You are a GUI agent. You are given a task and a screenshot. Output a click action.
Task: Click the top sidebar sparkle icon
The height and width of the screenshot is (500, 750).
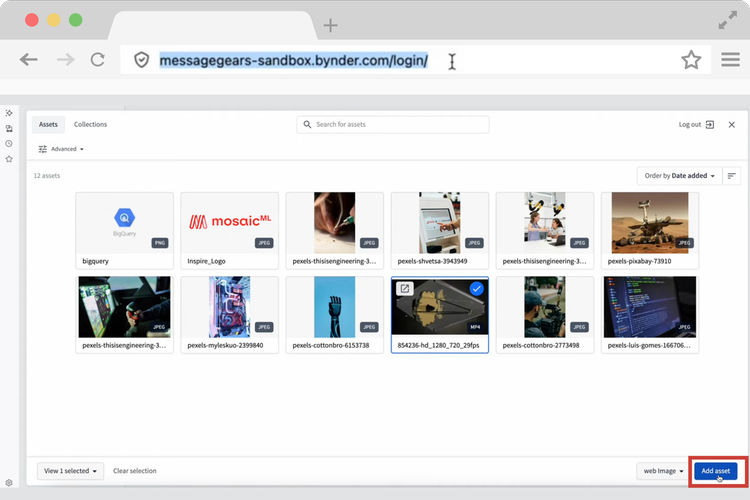click(9, 113)
